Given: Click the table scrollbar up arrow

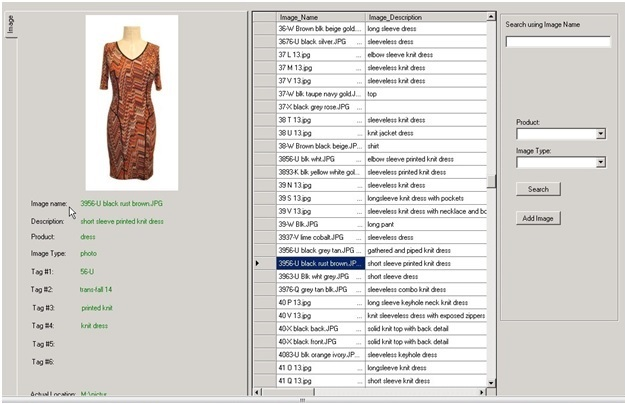Looking at the screenshot, I should click(491, 17).
